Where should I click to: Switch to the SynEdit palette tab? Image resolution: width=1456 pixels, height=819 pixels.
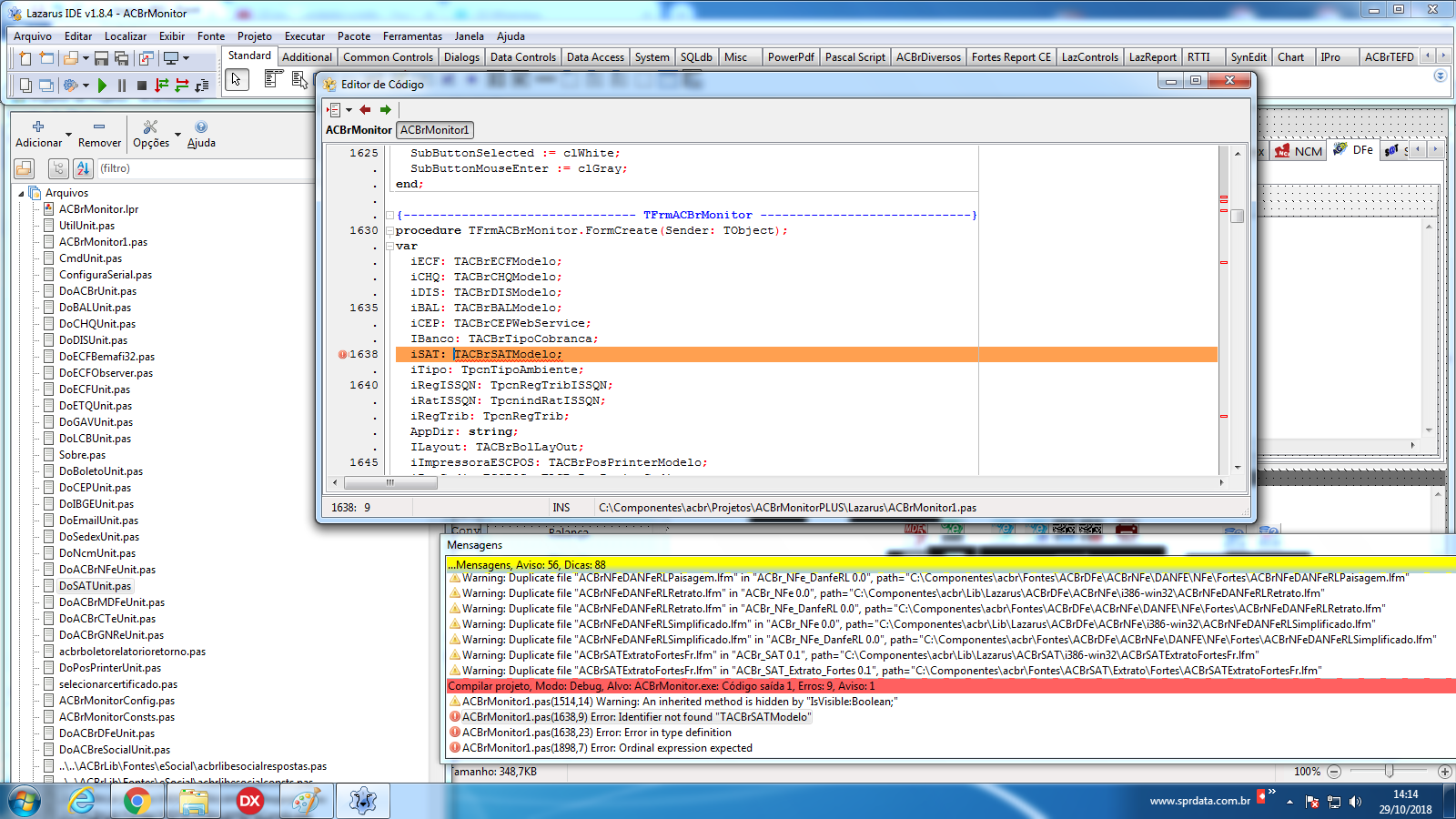1249,57
